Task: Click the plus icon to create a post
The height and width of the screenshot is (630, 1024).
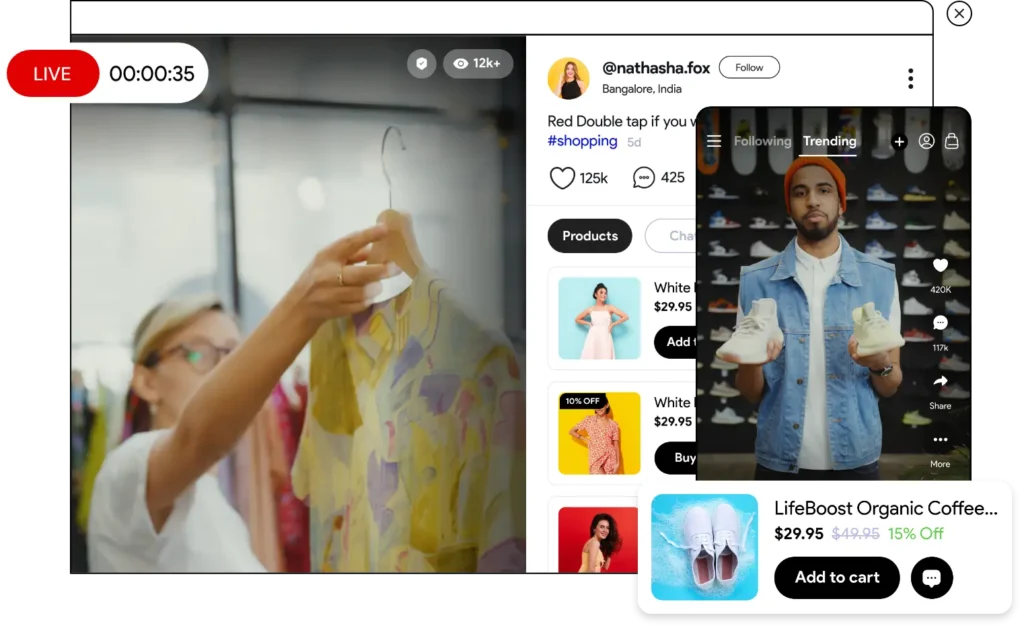Action: click(899, 142)
